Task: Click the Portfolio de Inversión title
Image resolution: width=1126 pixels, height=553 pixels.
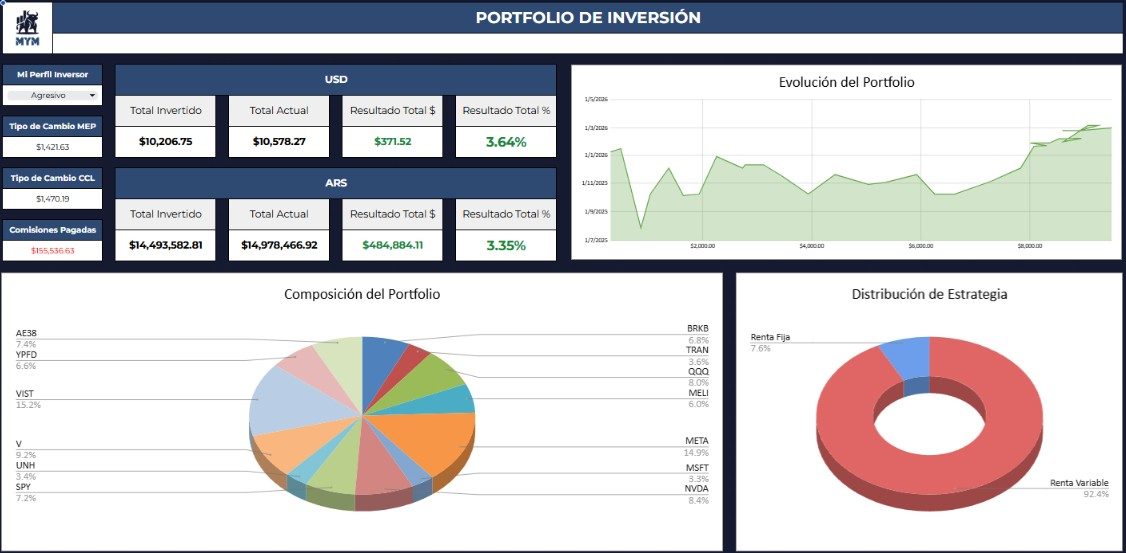Action: pos(587,18)
